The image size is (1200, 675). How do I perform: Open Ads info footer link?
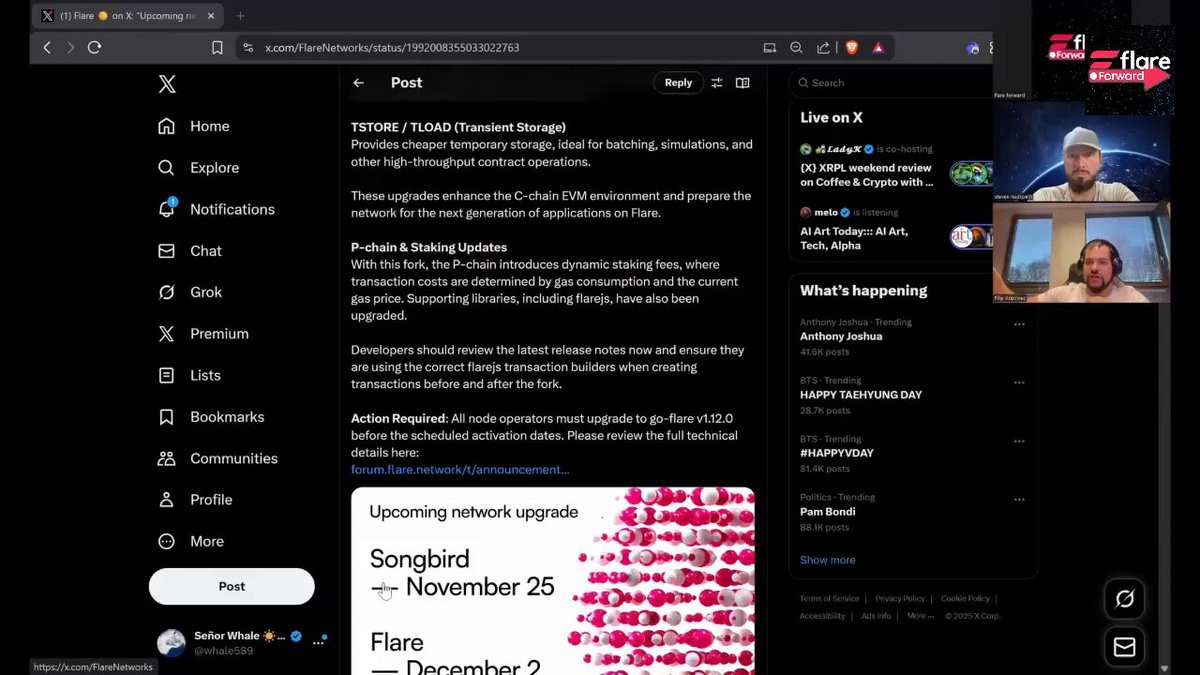[x=876, y=616]
